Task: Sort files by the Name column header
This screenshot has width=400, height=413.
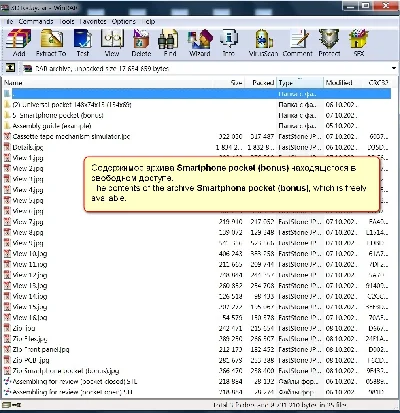Action: 107,82
